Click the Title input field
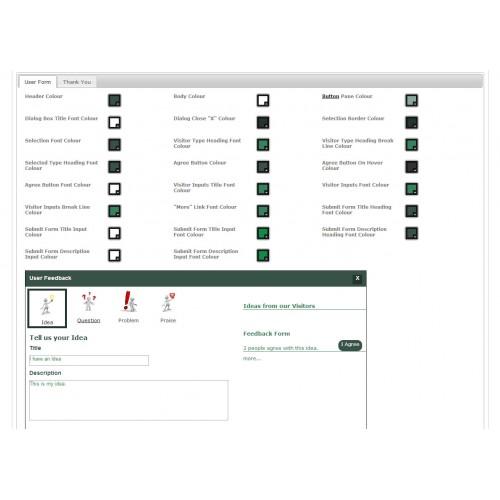 click(x=89, y=360)
